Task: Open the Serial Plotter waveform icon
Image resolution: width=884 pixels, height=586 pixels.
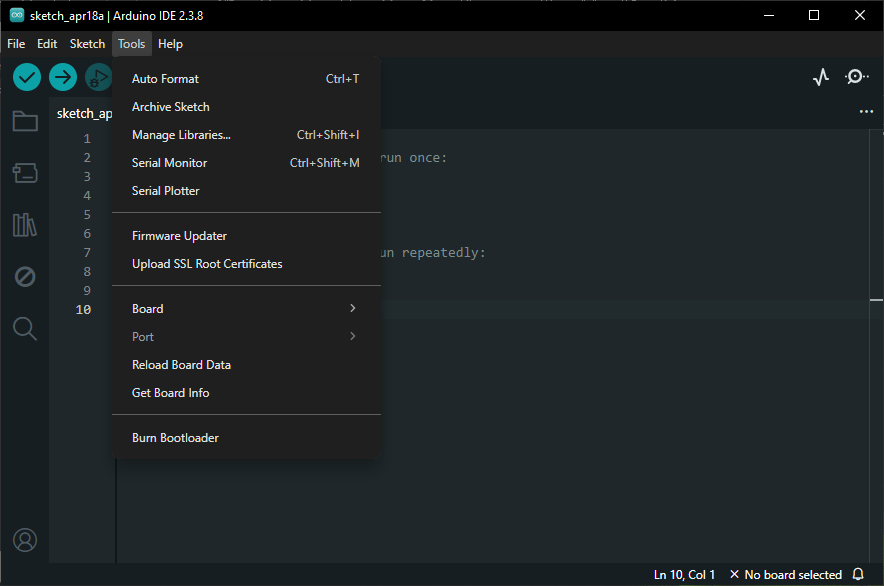Action: (x=821, y=77)
